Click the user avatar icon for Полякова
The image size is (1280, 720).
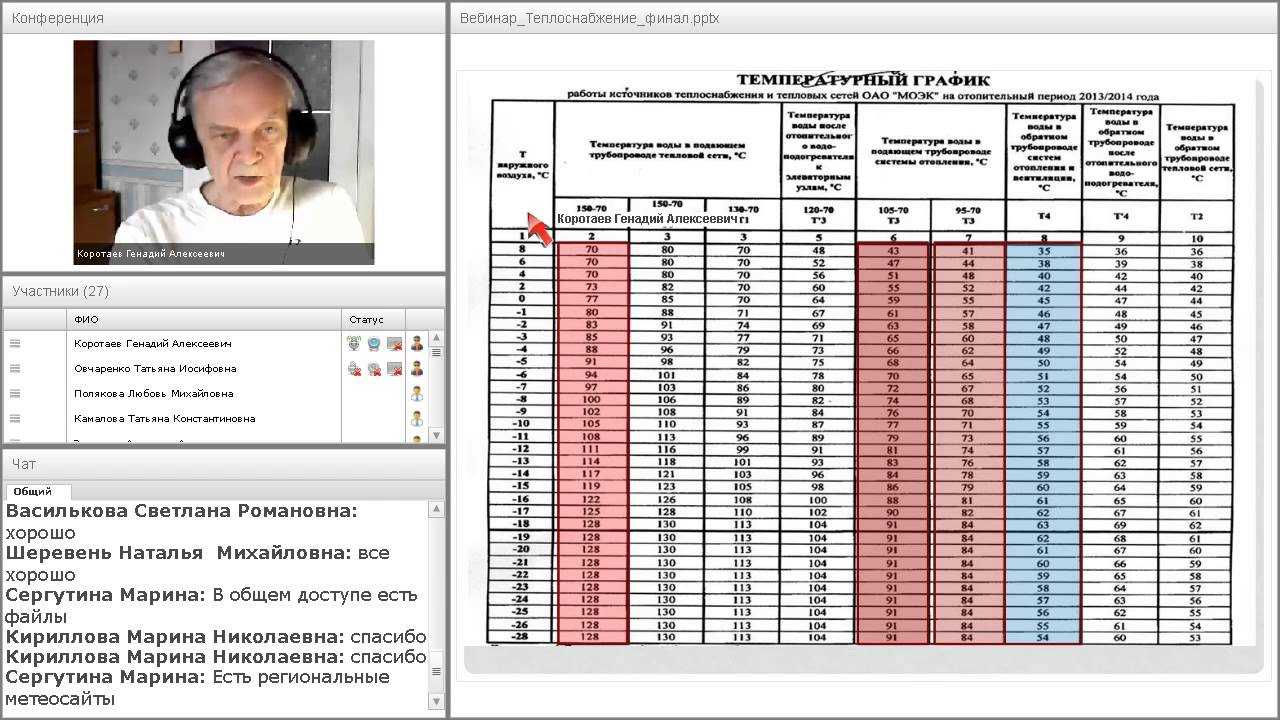(417, 394)
